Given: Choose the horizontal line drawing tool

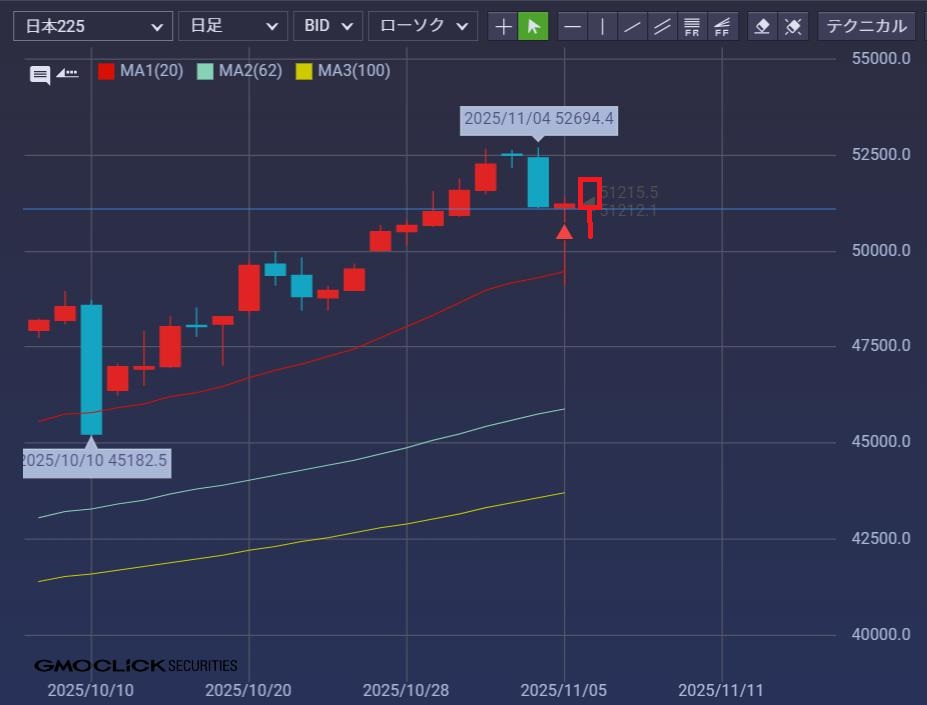Looking at the screenshot, I should pyautogui.click(x=572, y=27).
